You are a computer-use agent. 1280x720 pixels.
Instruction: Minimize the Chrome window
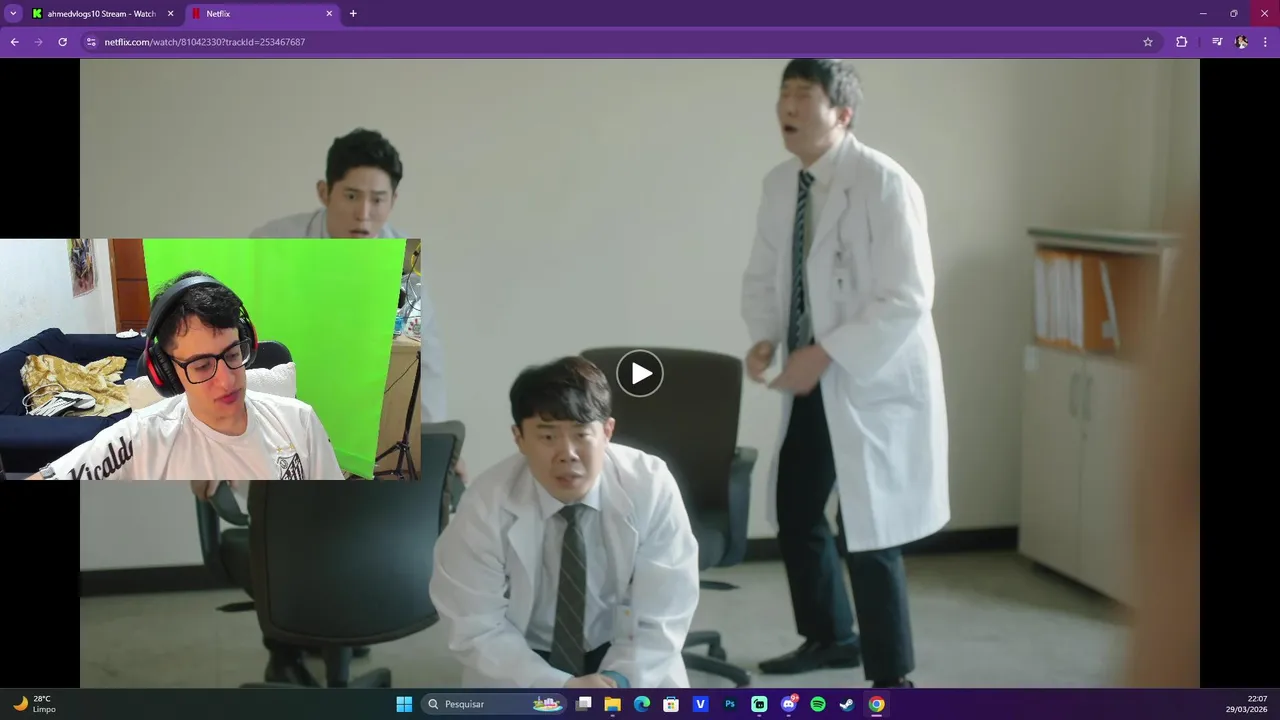click(x=1203, y=14)
